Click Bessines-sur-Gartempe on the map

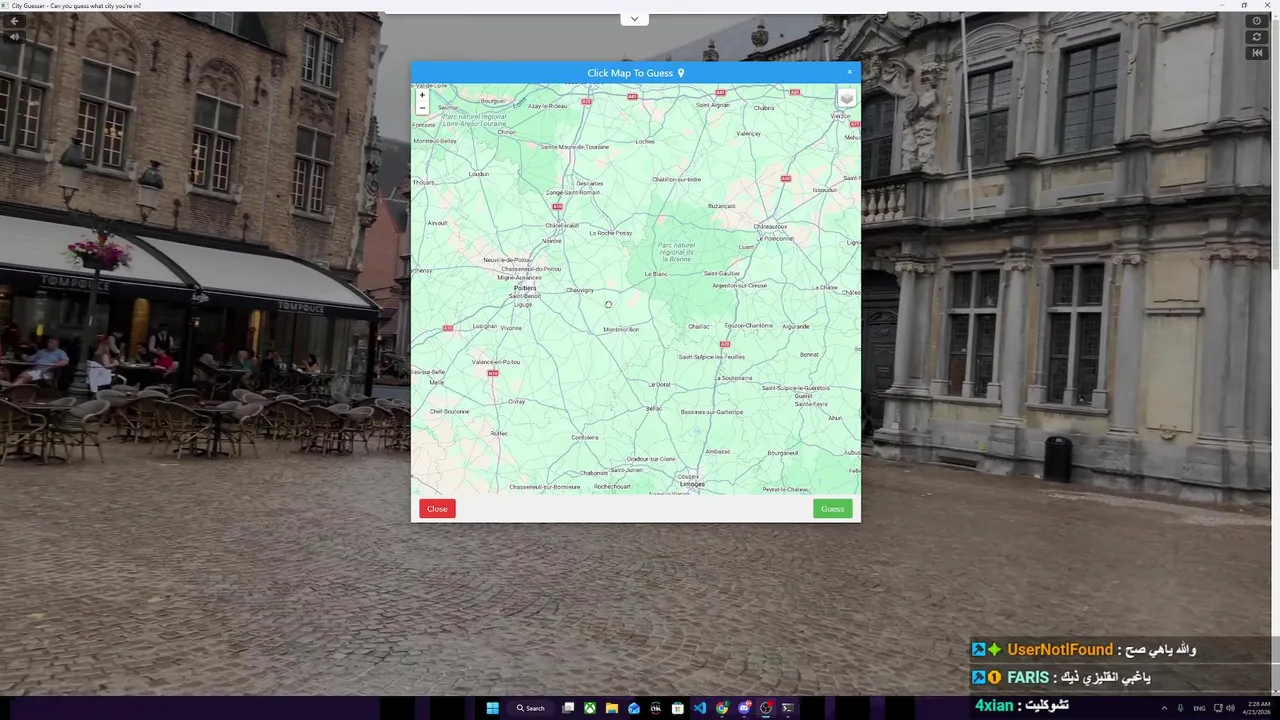tap(712, 412)
